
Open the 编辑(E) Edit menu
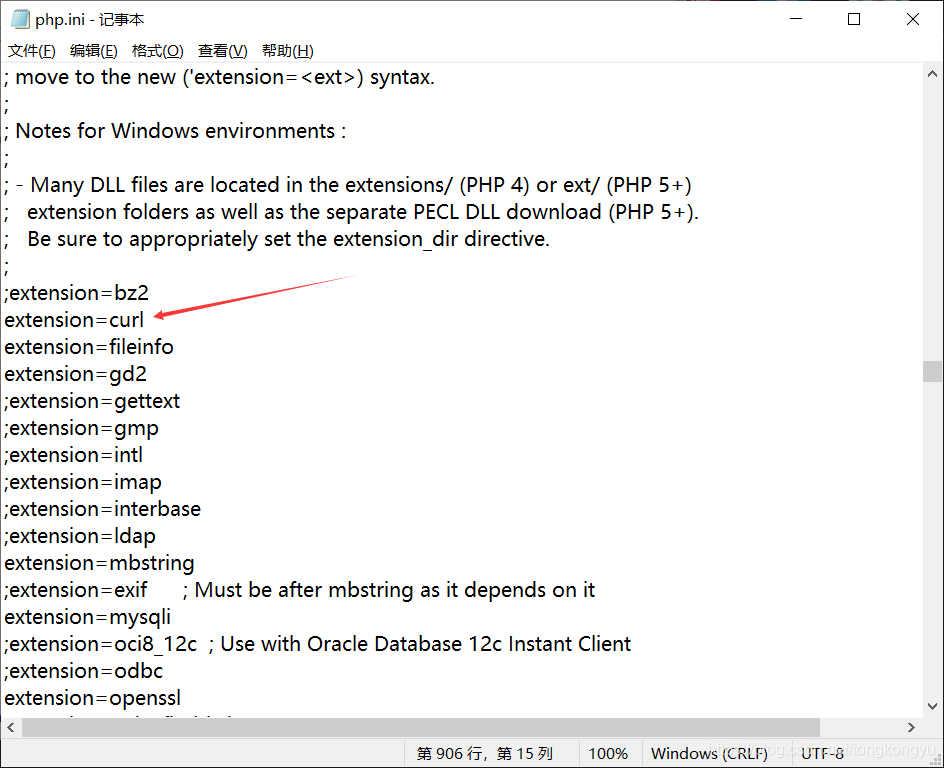(93, 51)
